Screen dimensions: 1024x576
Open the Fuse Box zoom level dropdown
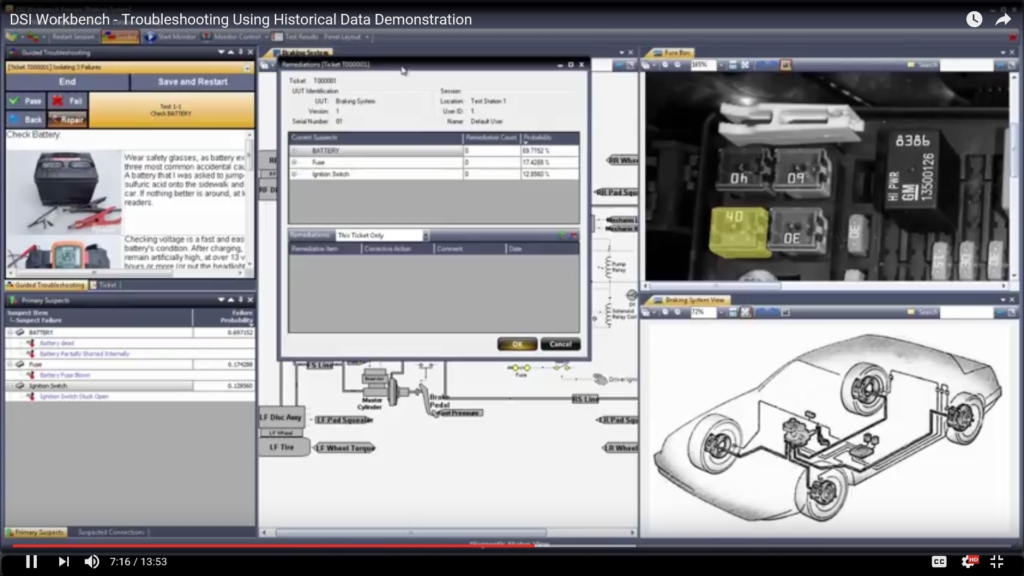(x=721, y=65)
